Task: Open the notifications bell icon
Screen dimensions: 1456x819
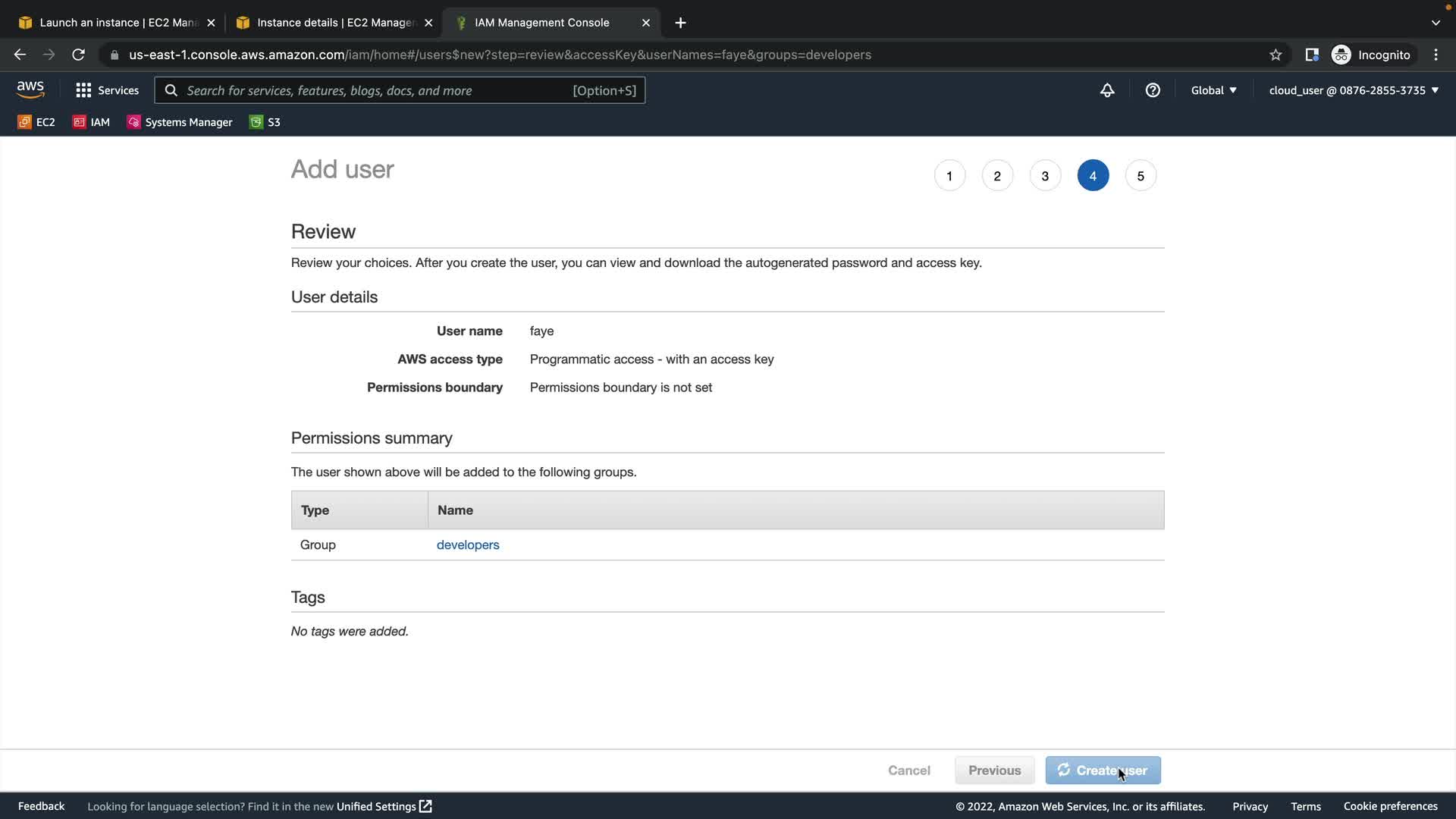Action: pos(1107,90)
